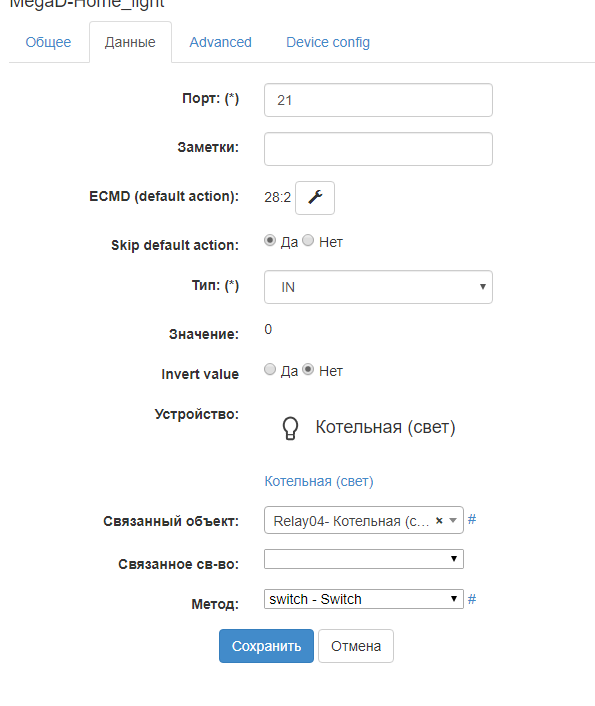This screenshot has height=706, width=595.
Task: Click the light bulb device icon
Action: [x=290, y=428]
